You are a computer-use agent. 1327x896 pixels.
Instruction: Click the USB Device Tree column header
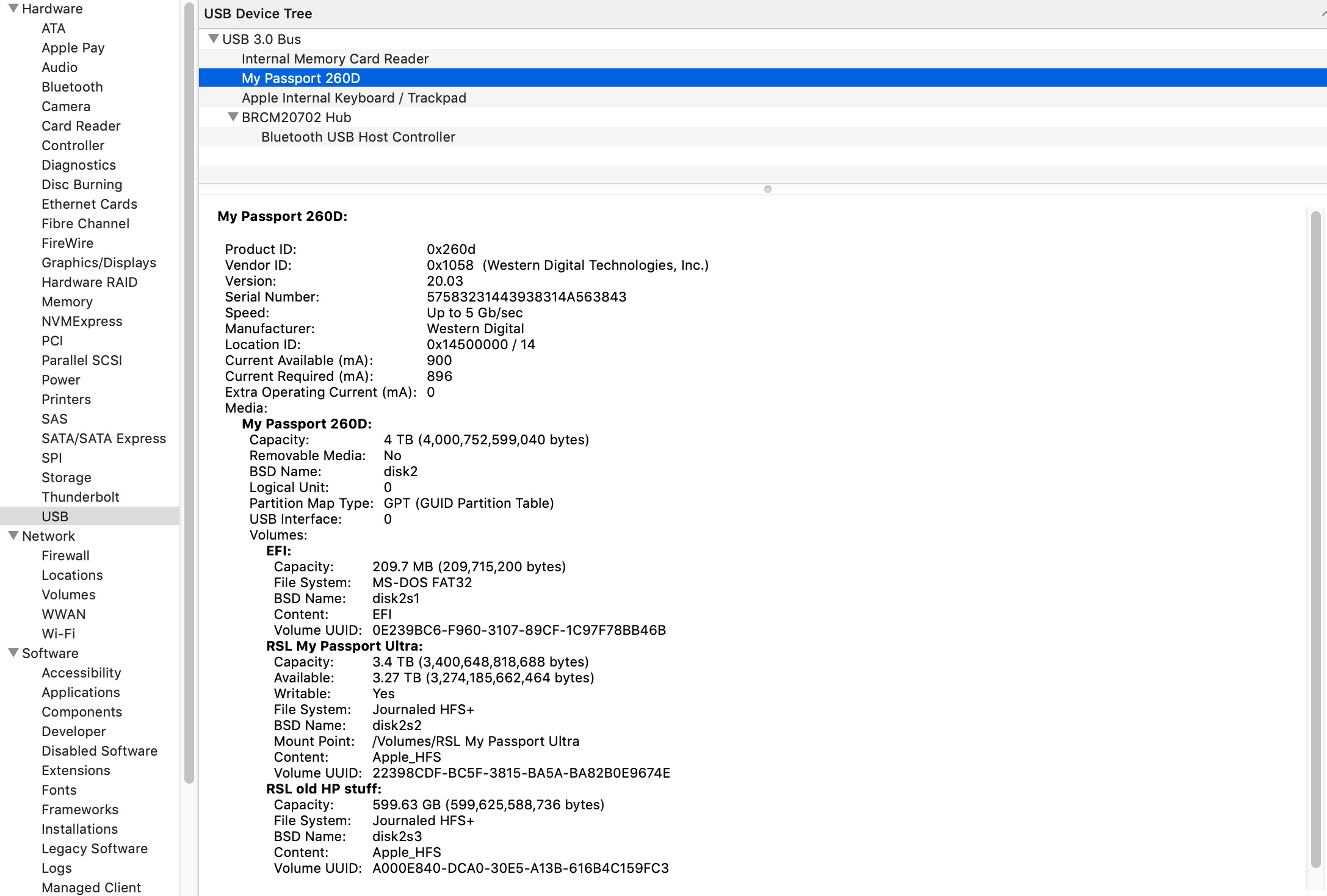tap(763, 13)
